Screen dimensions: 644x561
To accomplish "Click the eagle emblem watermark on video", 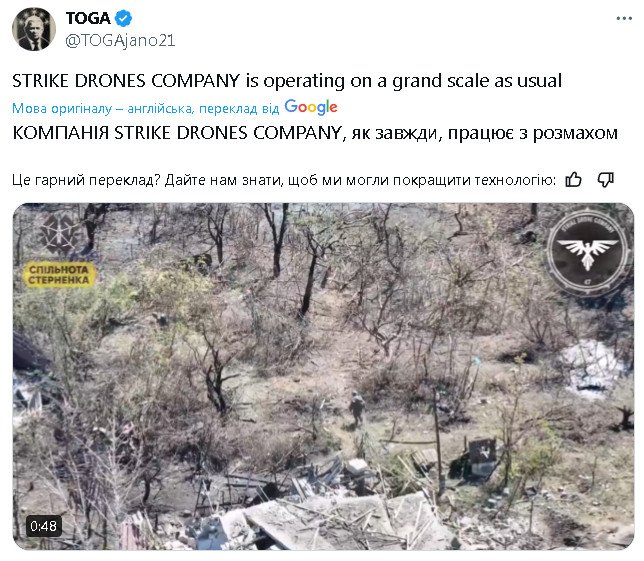I will tap(587, 251).
